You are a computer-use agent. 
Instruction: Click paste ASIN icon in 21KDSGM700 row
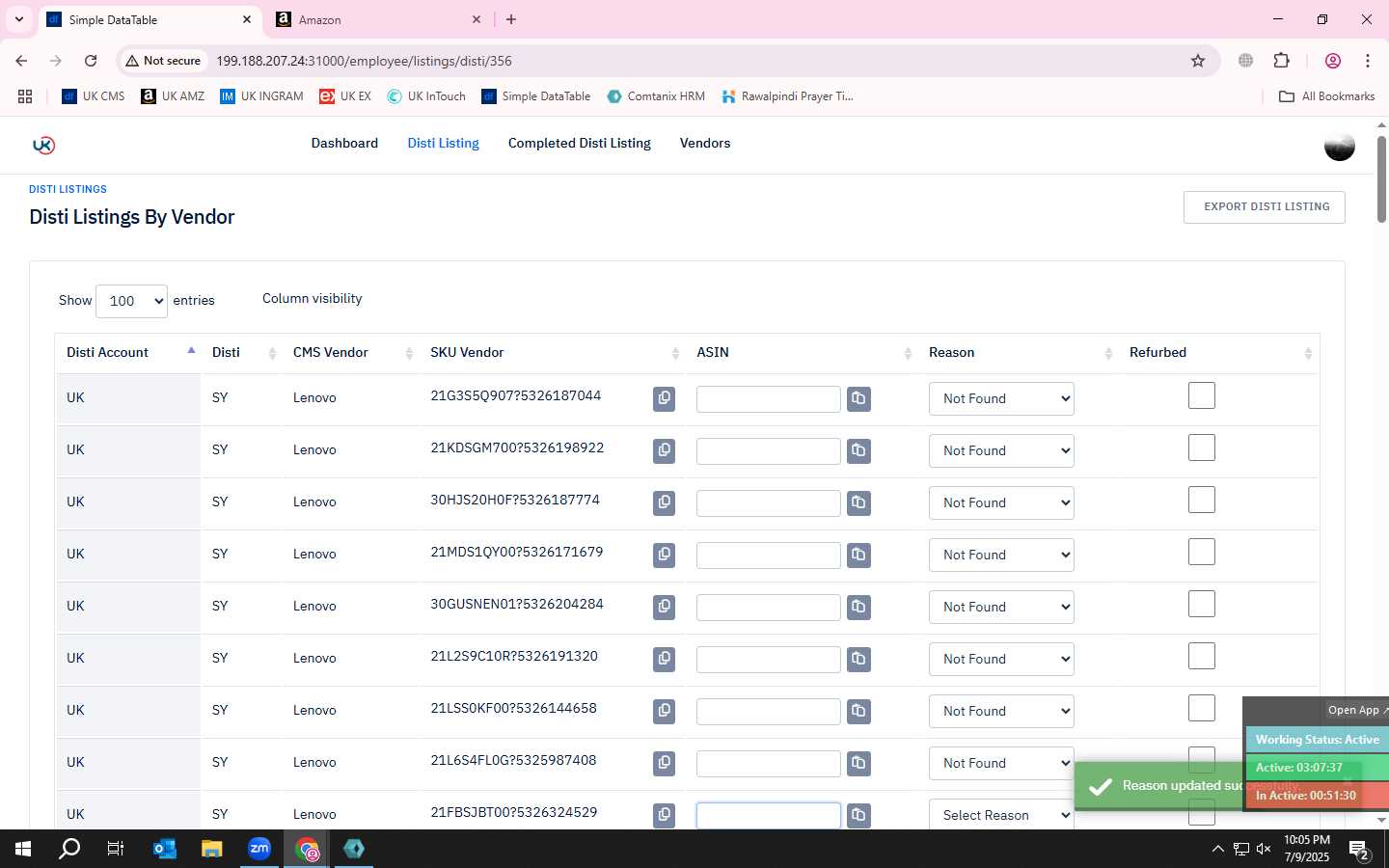[858, 450]
